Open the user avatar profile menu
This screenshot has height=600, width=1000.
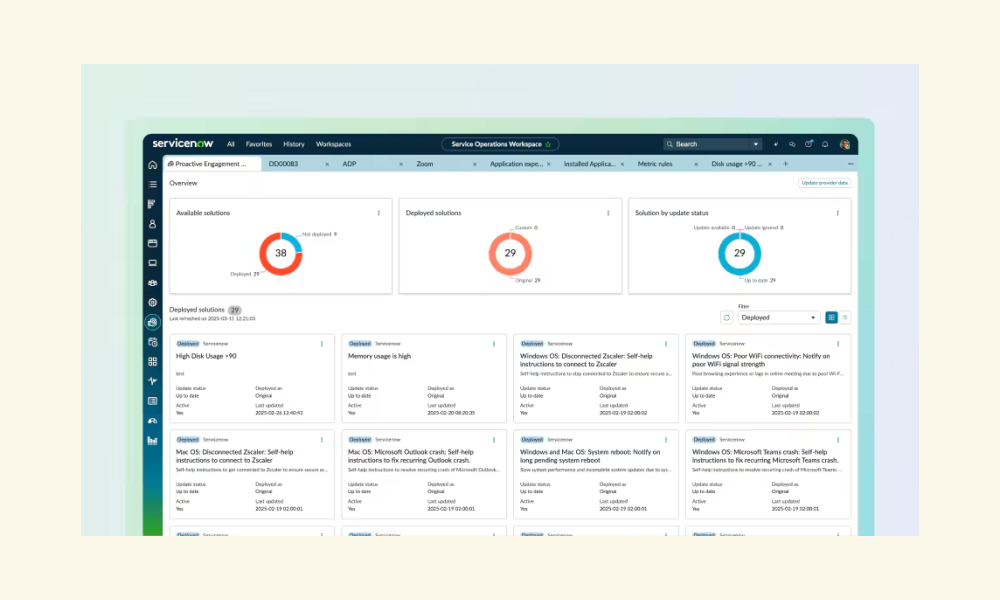tap(844, 144)
